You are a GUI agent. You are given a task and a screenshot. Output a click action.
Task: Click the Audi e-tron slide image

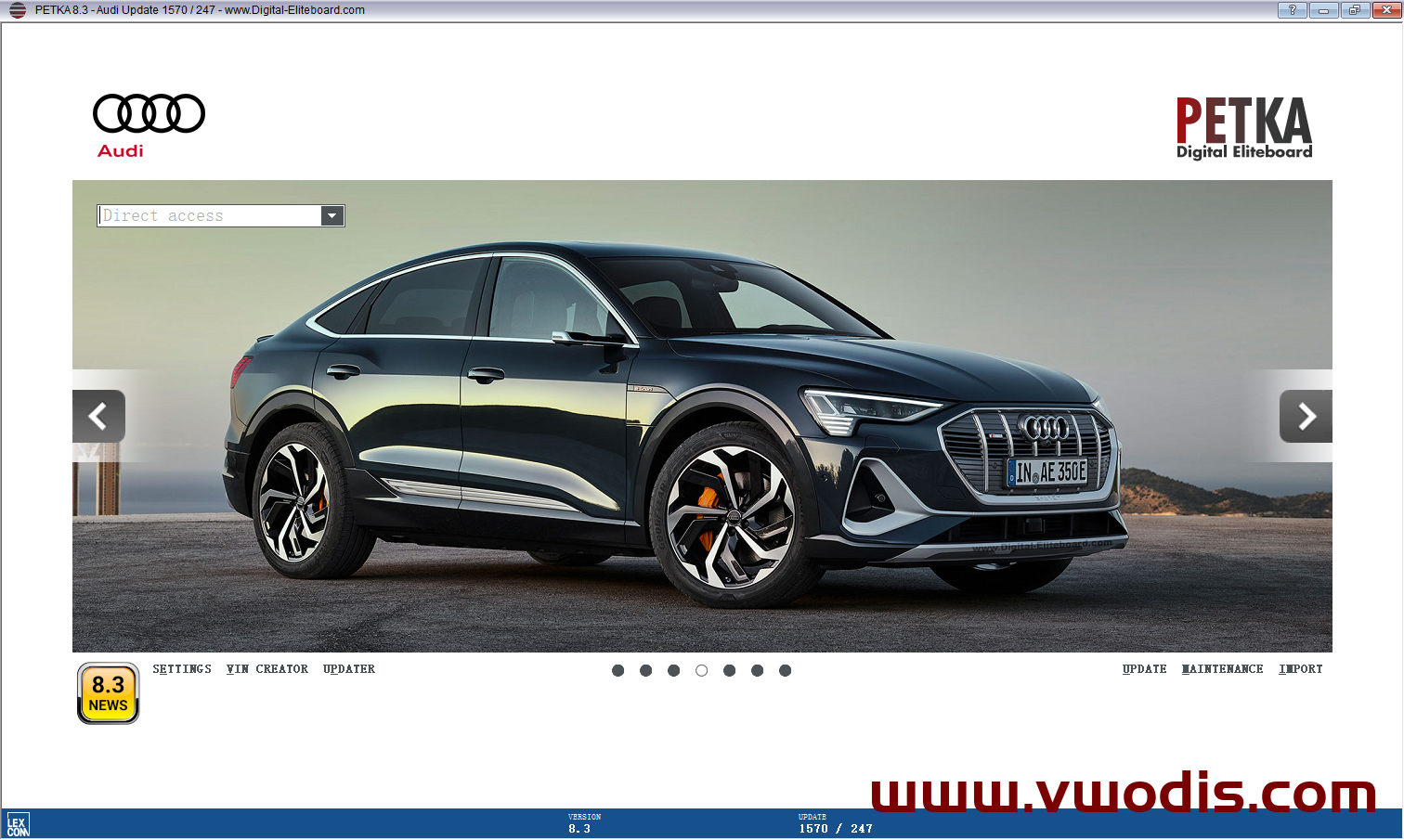(702, 416)
